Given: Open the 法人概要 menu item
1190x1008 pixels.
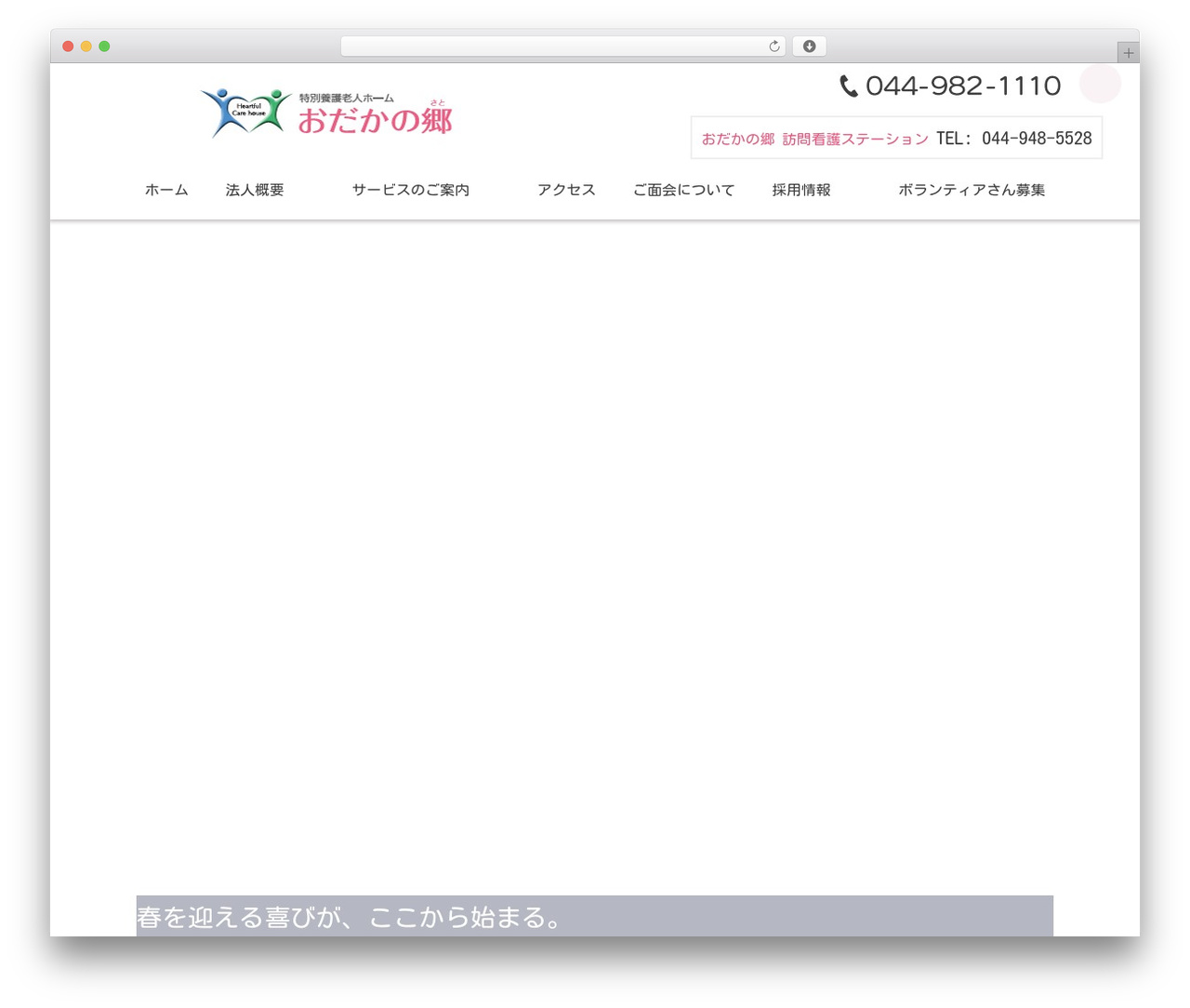Looking at the screenshot, I should click(x=255, y=190).
